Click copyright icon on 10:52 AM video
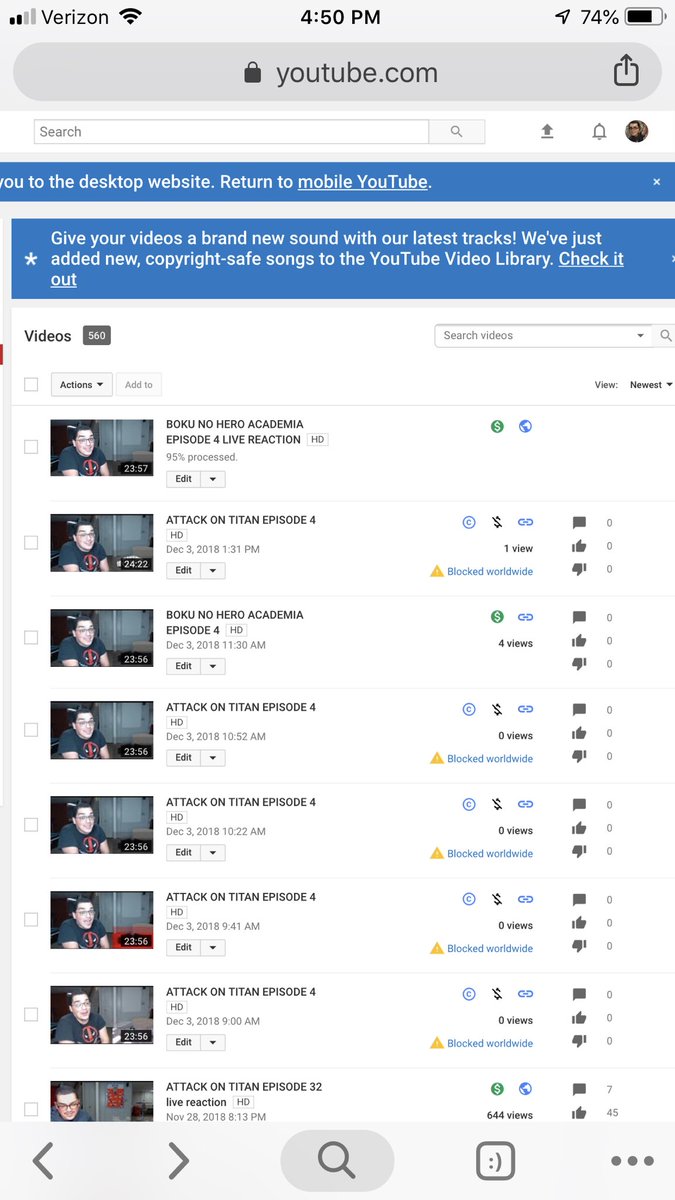Viewport: 675px width, 1200px height. pyautogui.click(x=469, y=709)
